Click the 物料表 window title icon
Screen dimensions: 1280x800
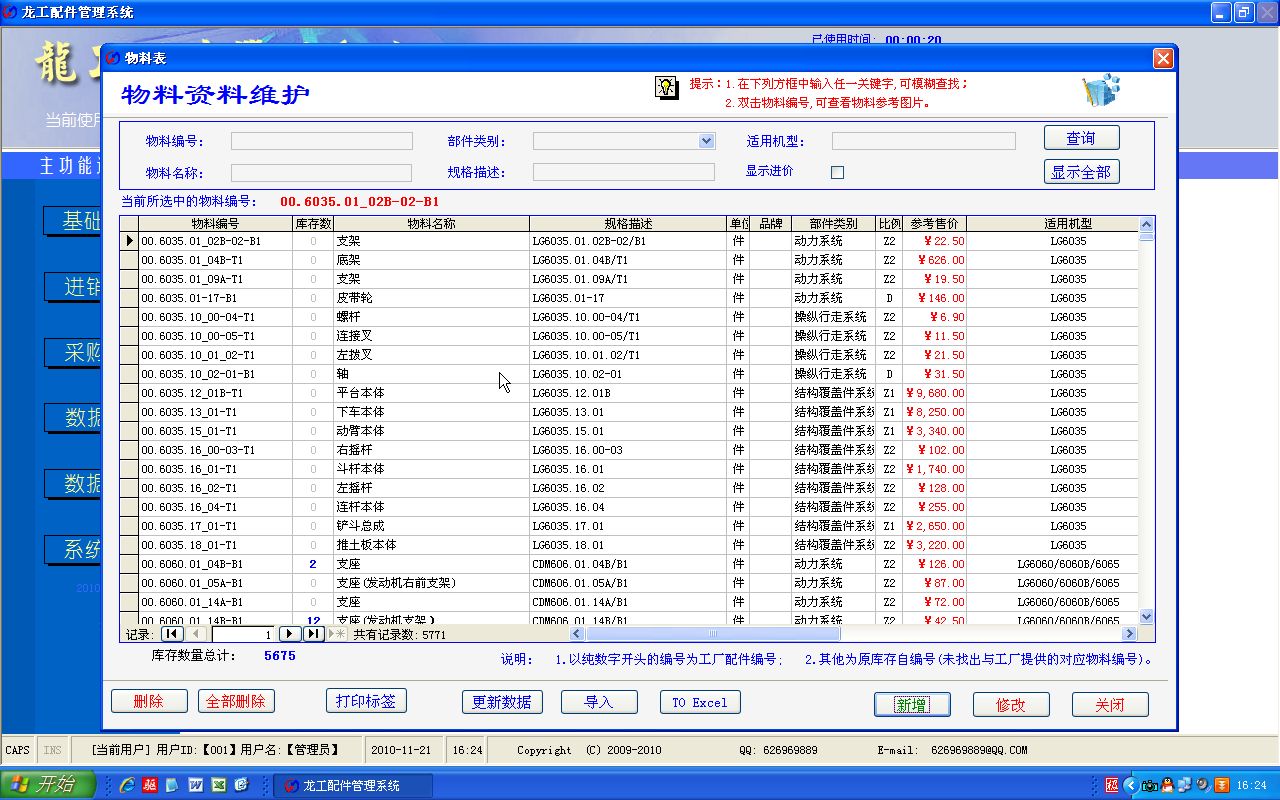coord(112,59)
